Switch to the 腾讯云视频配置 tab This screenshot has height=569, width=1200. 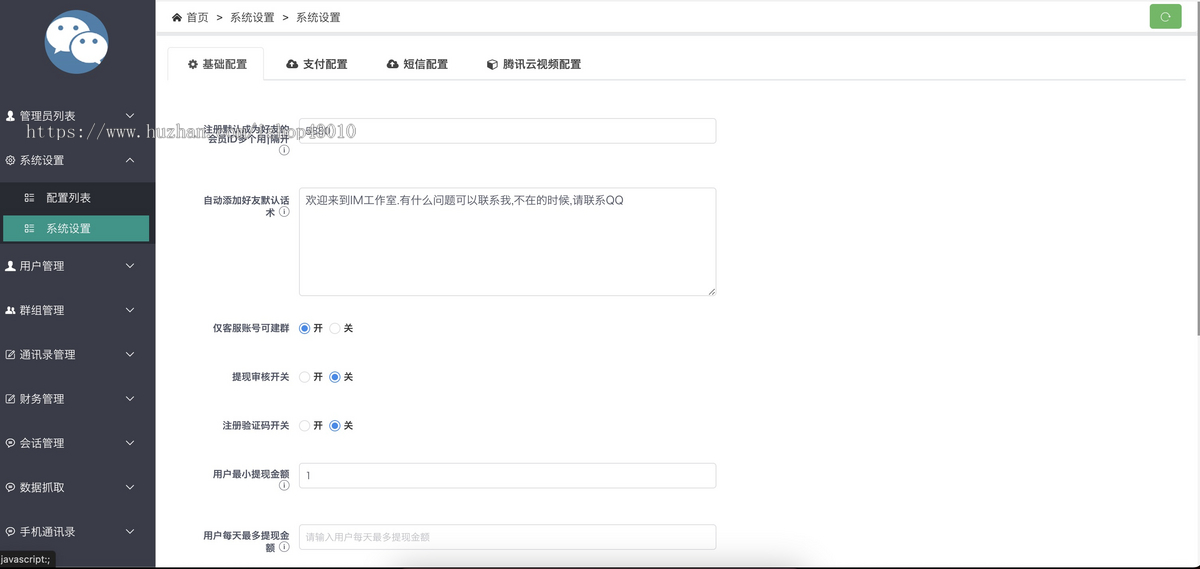point(533,64)
